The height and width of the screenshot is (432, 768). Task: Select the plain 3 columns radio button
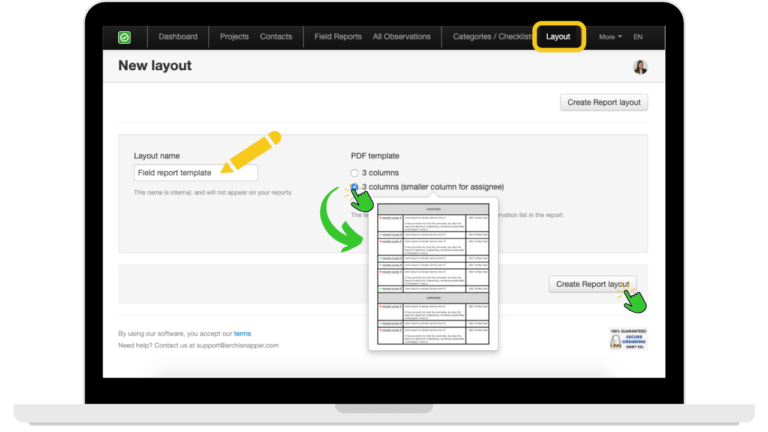click(x=354, y=173)
